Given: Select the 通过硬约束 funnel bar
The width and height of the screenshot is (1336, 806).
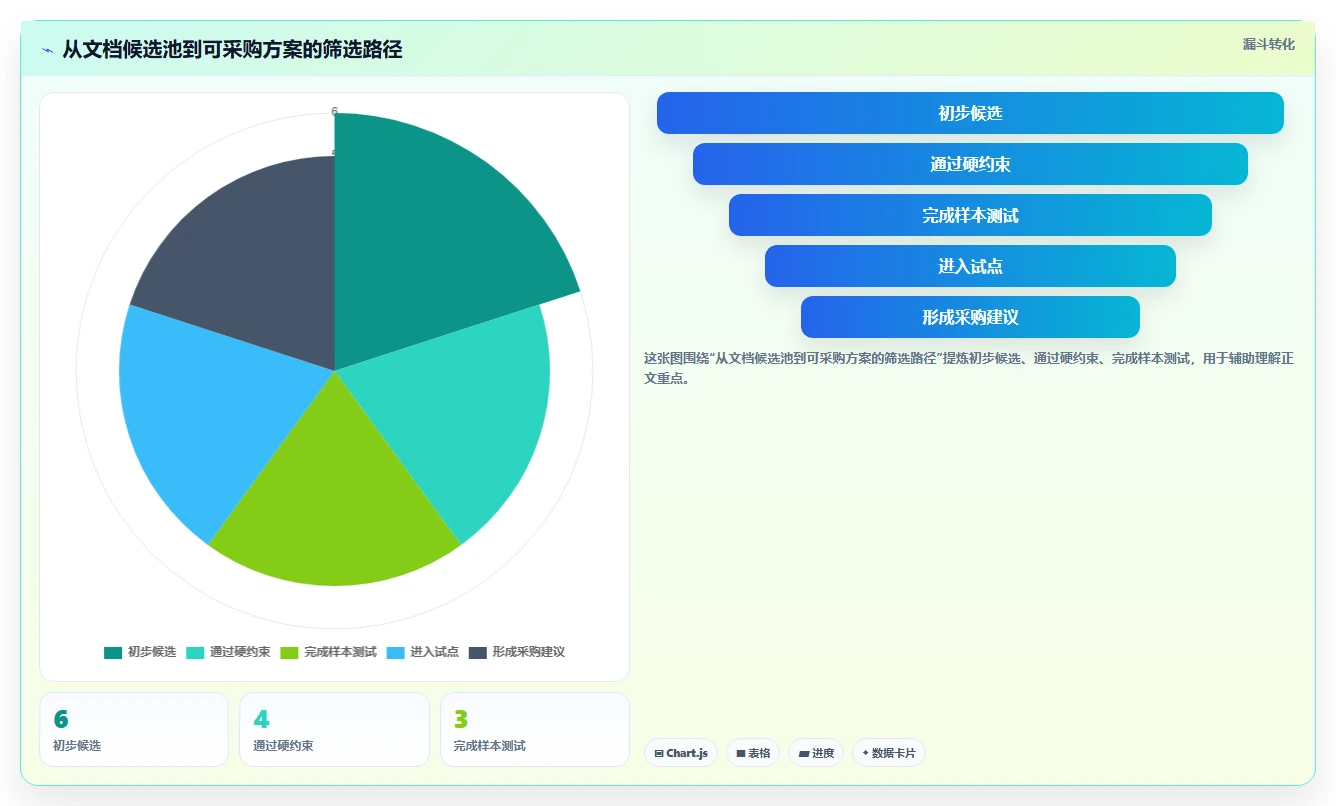Looking at the screenshot, I should point(970,164).
